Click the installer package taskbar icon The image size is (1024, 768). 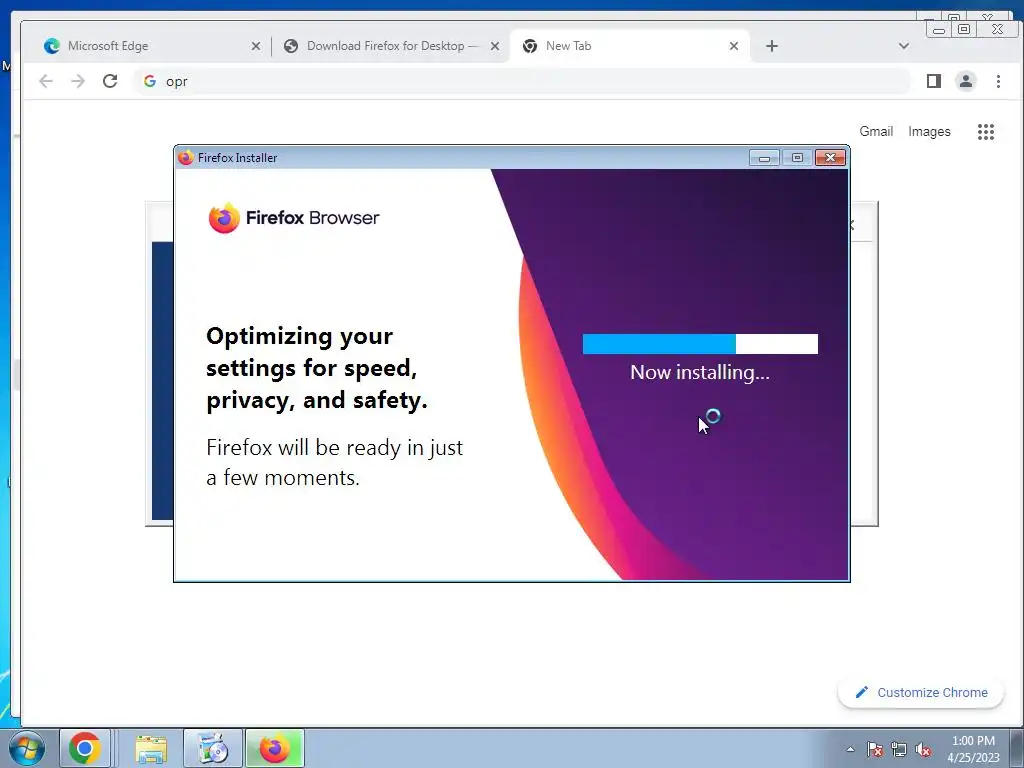click(213, 748)
